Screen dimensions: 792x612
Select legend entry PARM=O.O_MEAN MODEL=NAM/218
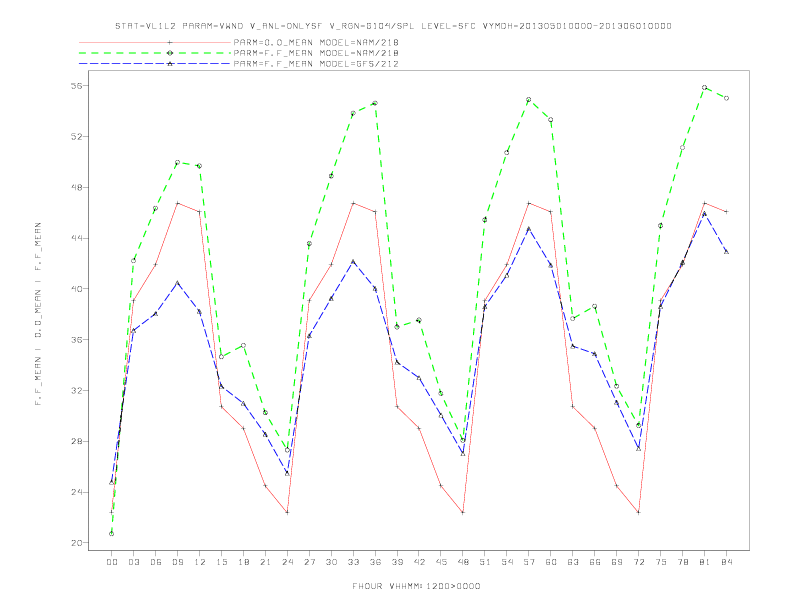pos(316,43)
